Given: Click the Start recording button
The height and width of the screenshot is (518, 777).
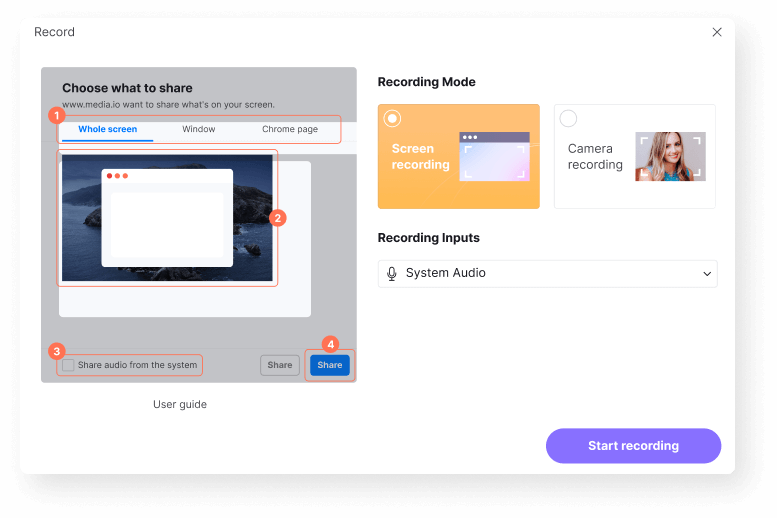Looking at the screenshot, I should (x=633, y=446).
